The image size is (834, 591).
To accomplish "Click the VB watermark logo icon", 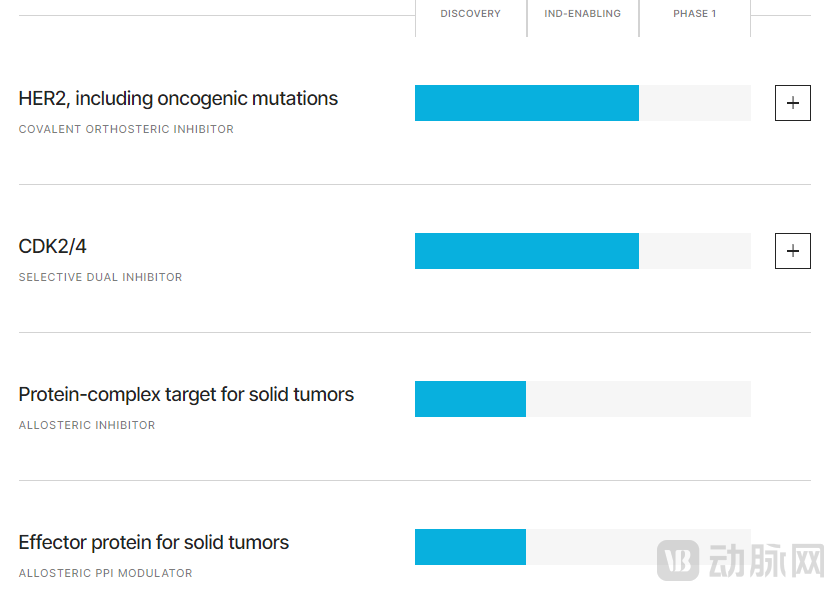I will [x=678, y=560].
